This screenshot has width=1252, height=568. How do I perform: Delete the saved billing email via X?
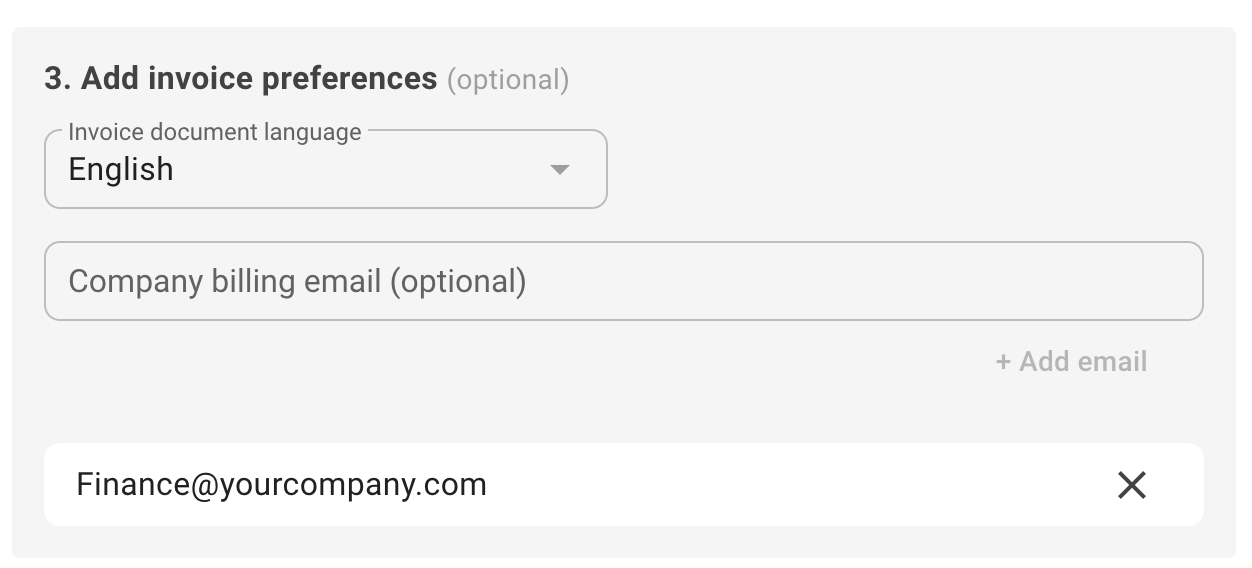[x=1131, y=485]
